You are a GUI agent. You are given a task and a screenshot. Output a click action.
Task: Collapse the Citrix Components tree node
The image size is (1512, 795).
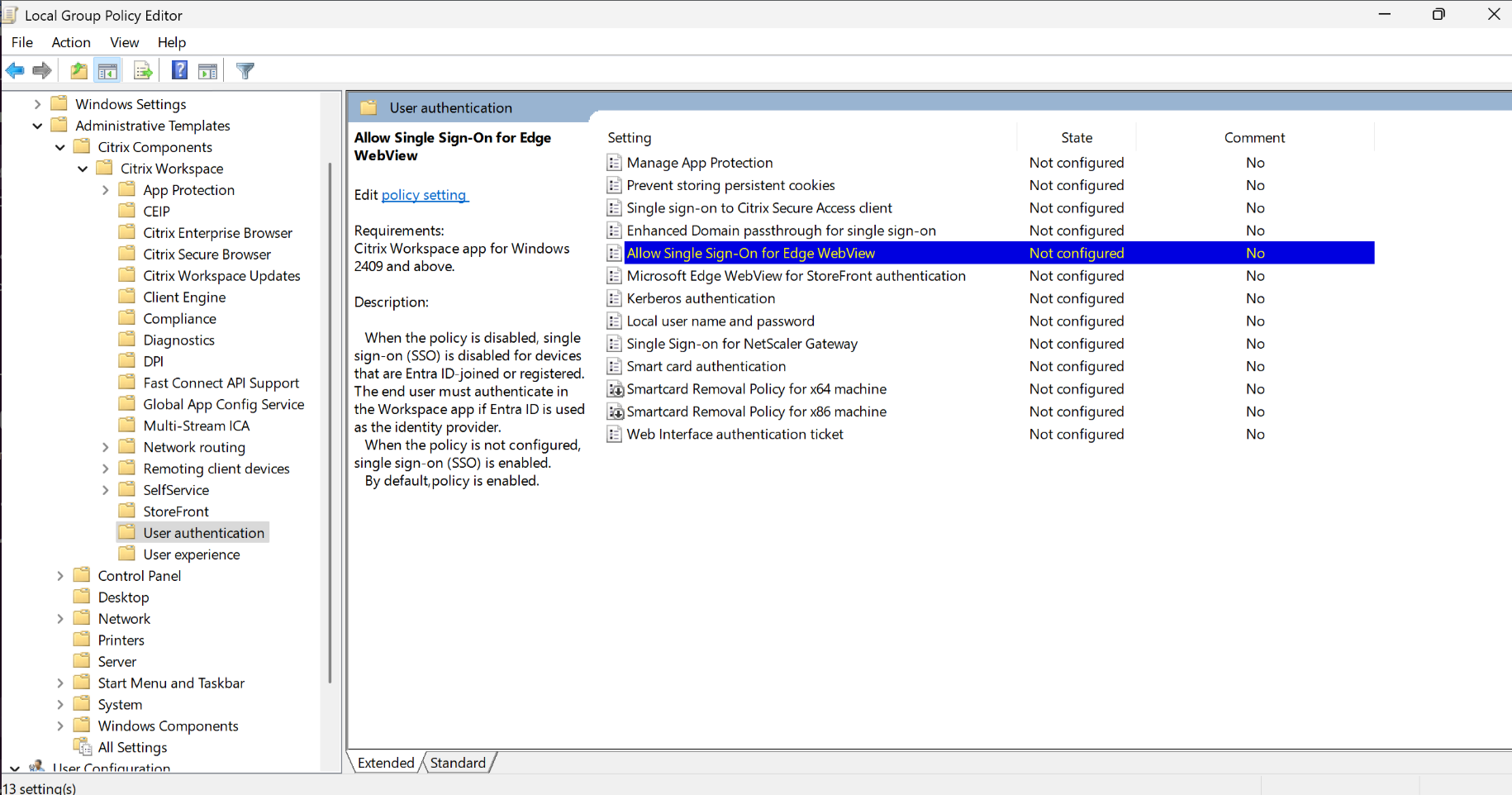[60, 147]
